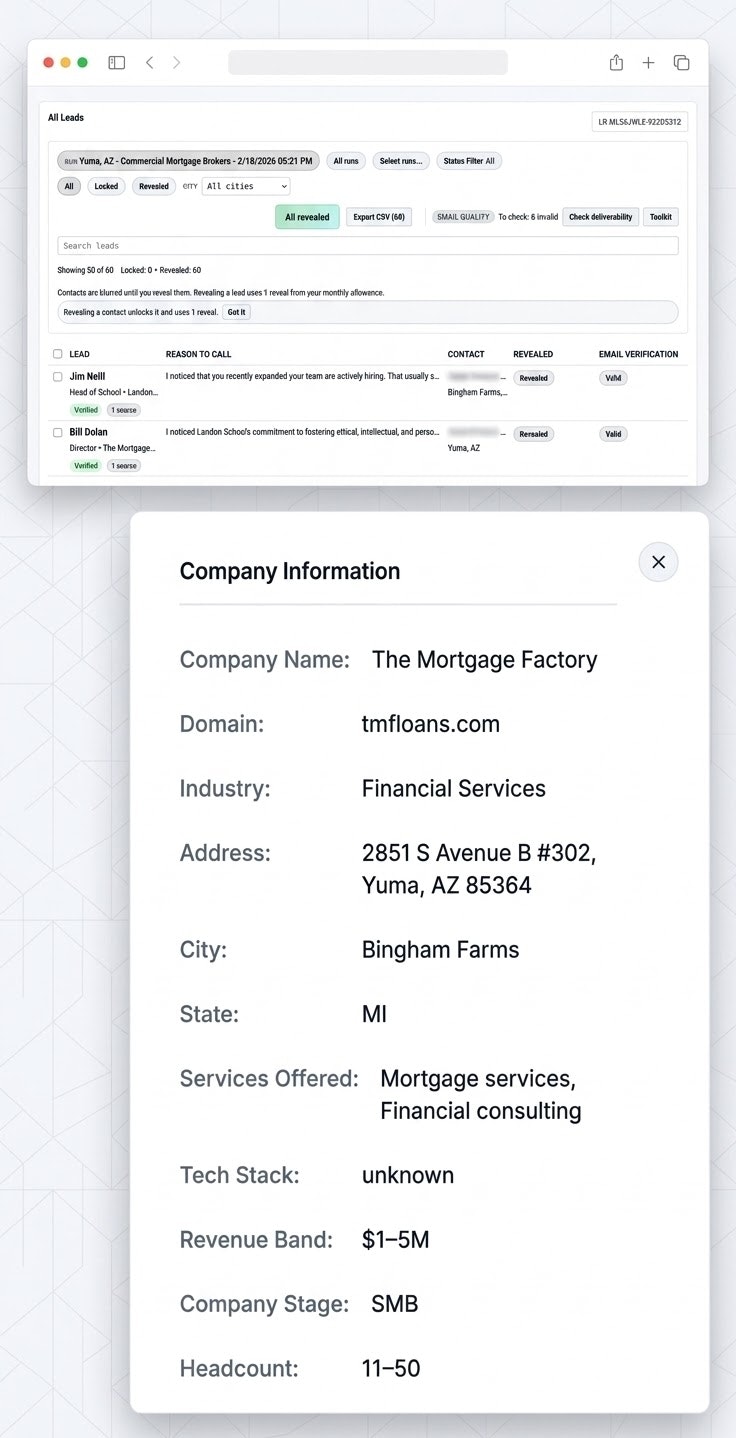
Task: Open the All cities dropdown
Action: [x=245, y=186]
